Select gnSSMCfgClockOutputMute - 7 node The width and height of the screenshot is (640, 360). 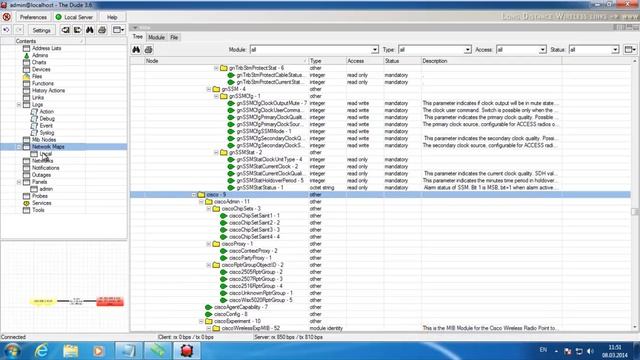click(x=271, y=103)
